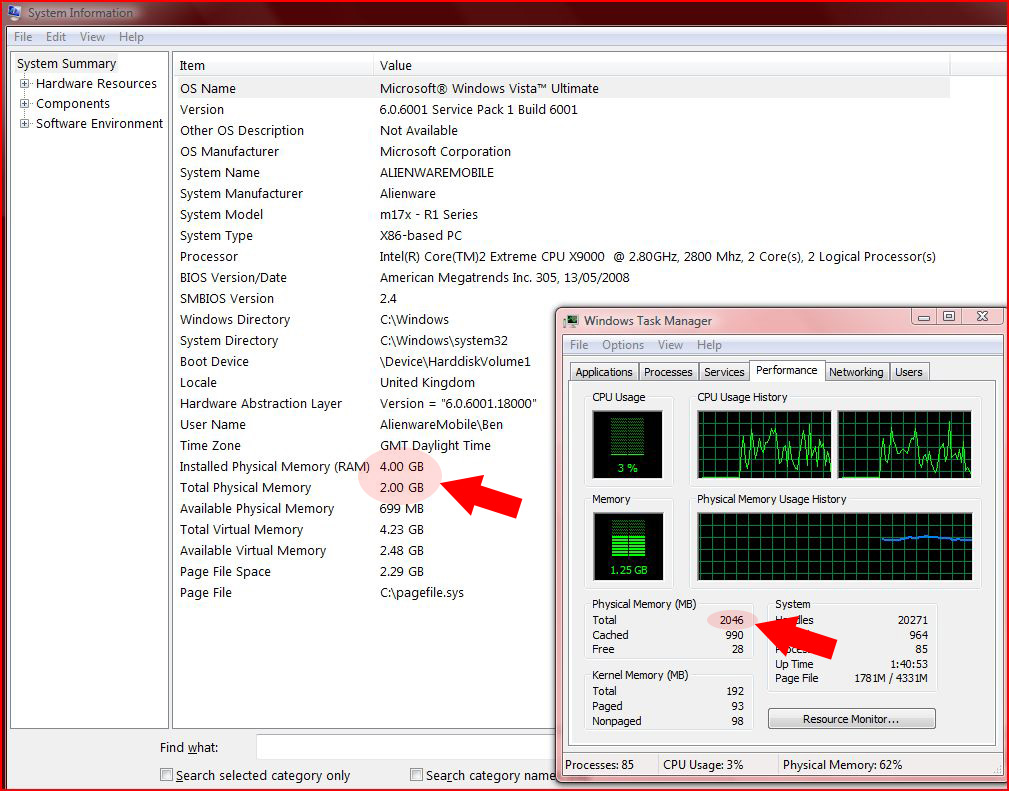Toggle Search category names only checkbox
1009x791 pixels.
click(x=416, y=775)
